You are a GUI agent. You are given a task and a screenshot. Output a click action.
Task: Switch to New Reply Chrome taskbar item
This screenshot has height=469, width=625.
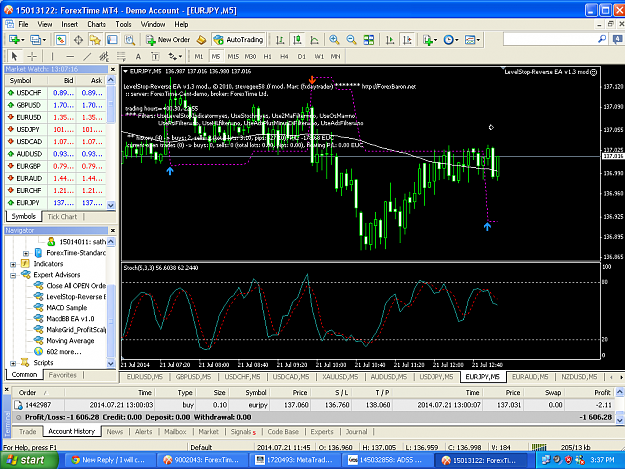coord(108,460)
